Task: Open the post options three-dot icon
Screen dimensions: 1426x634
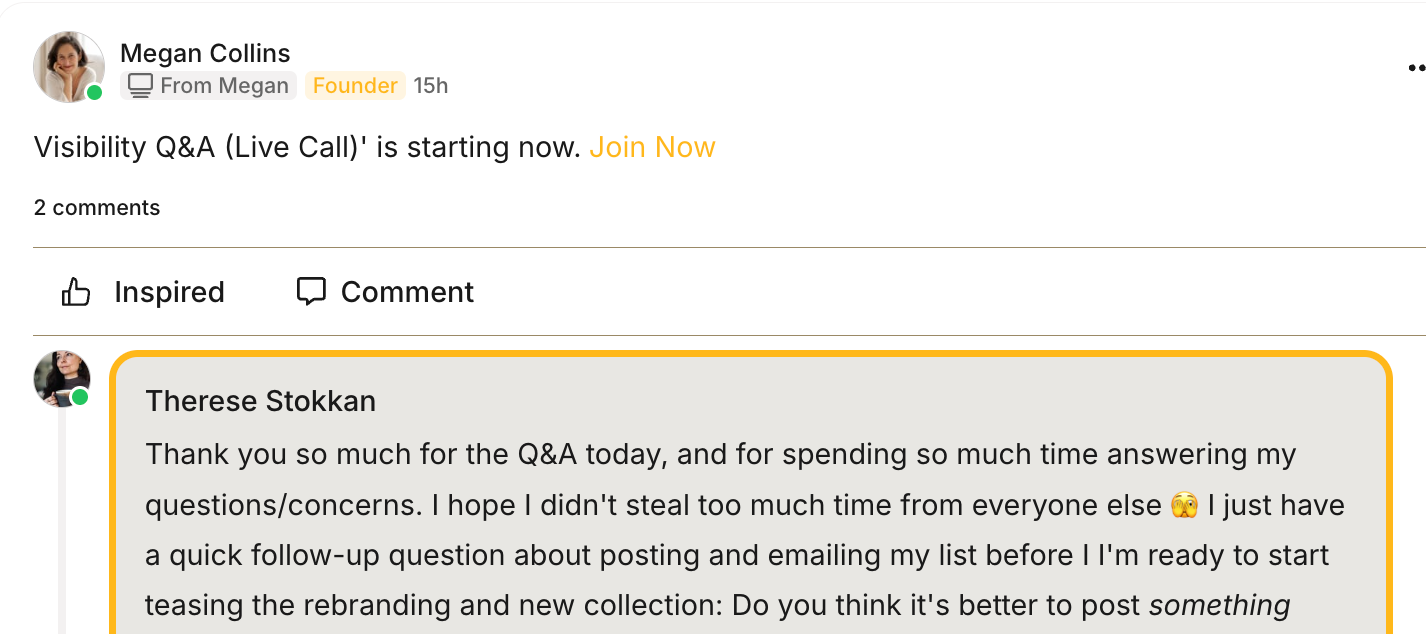Action: click(1416, 67)
